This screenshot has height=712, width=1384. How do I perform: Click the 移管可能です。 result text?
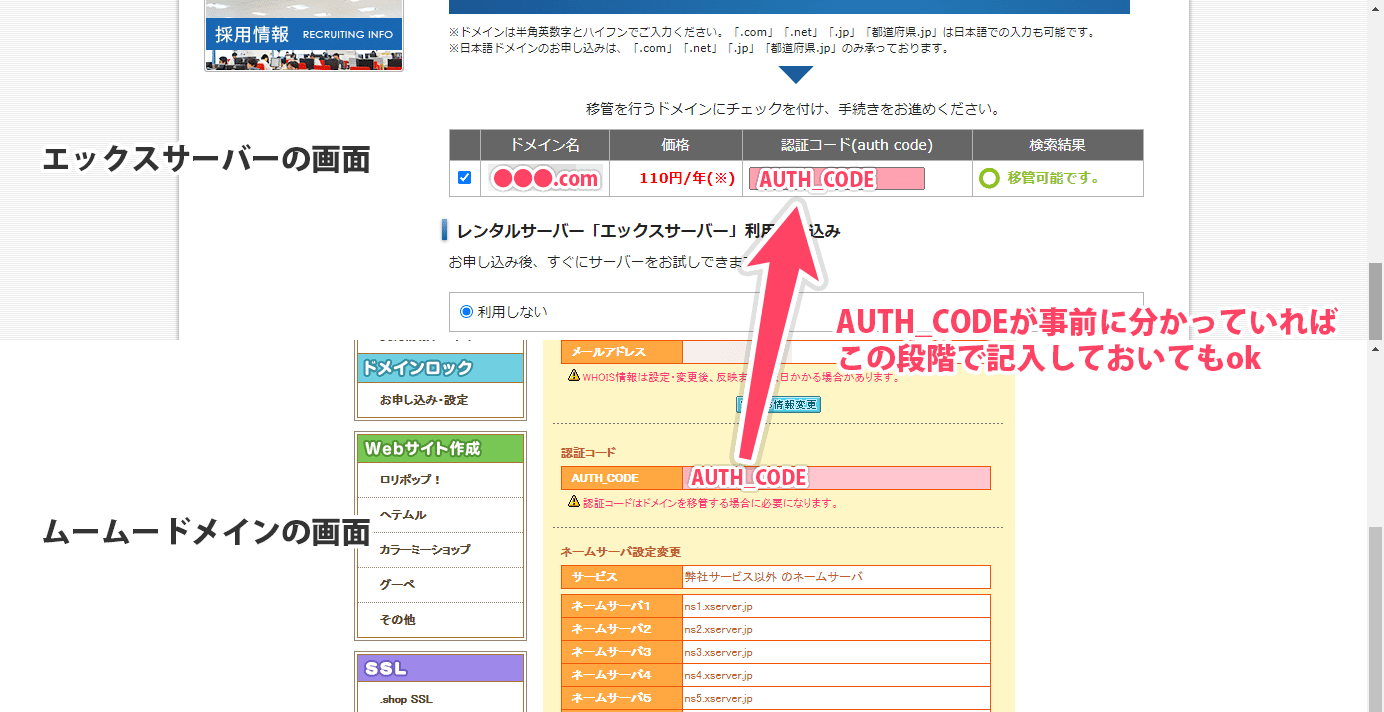click(x=1053, y=179)
